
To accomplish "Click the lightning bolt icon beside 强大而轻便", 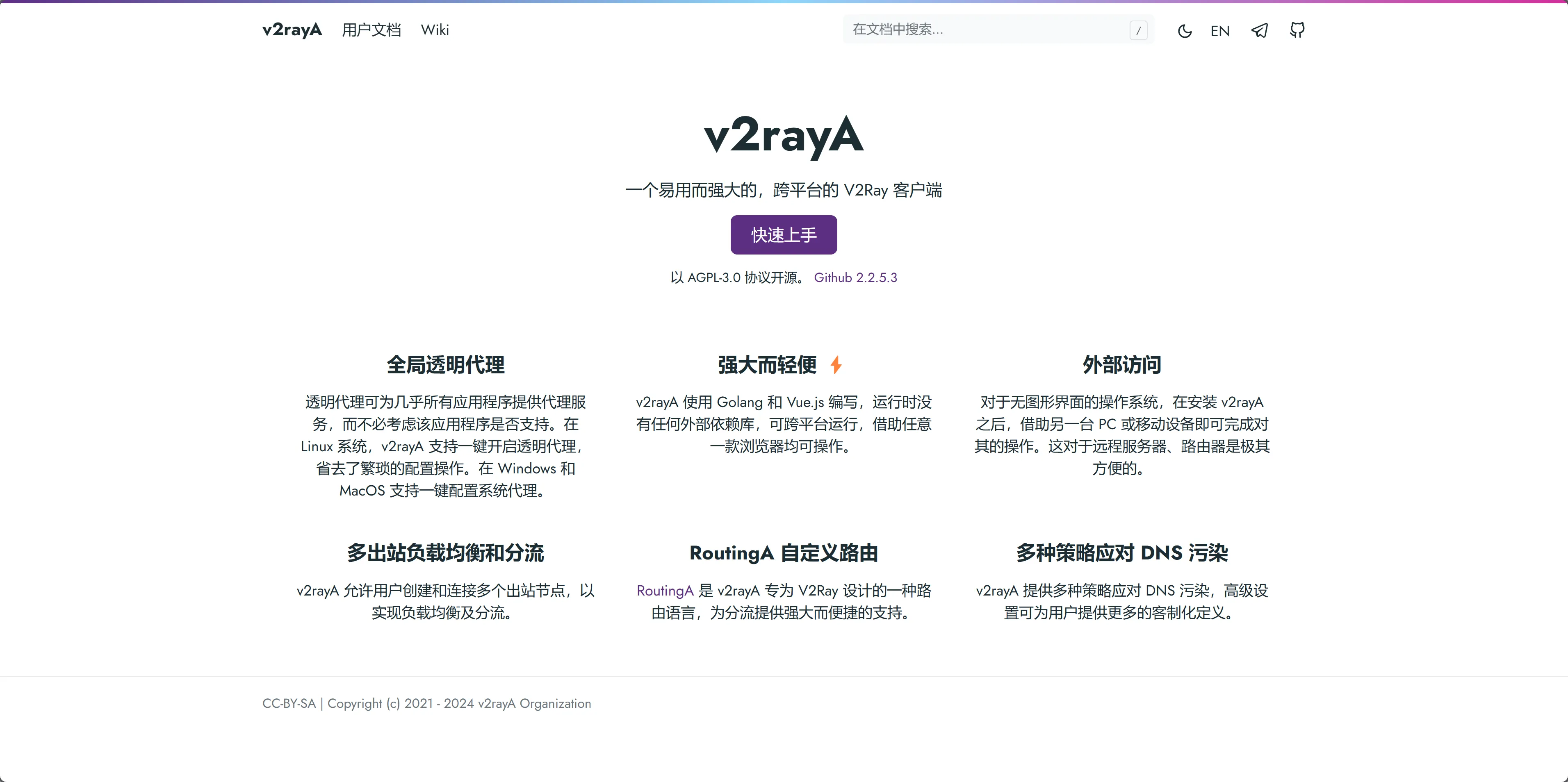I will 836,364.
